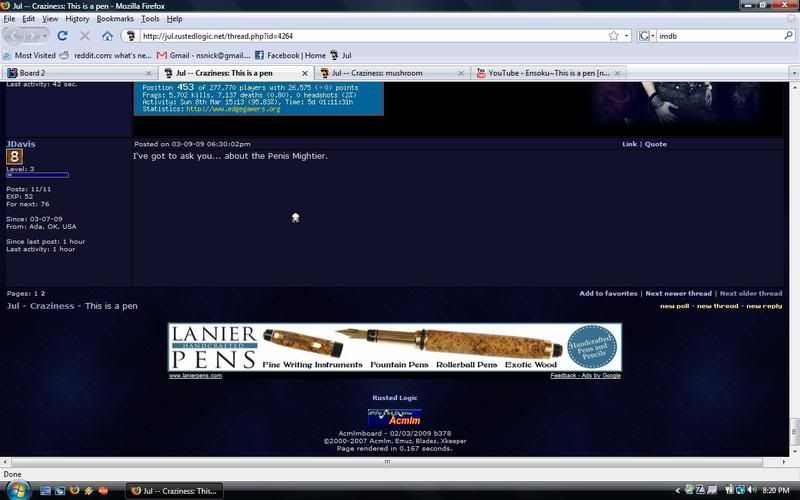The image size is (800, 500).
Task: Click the site favicon in the address bar
Action: (x=131, y=36)
